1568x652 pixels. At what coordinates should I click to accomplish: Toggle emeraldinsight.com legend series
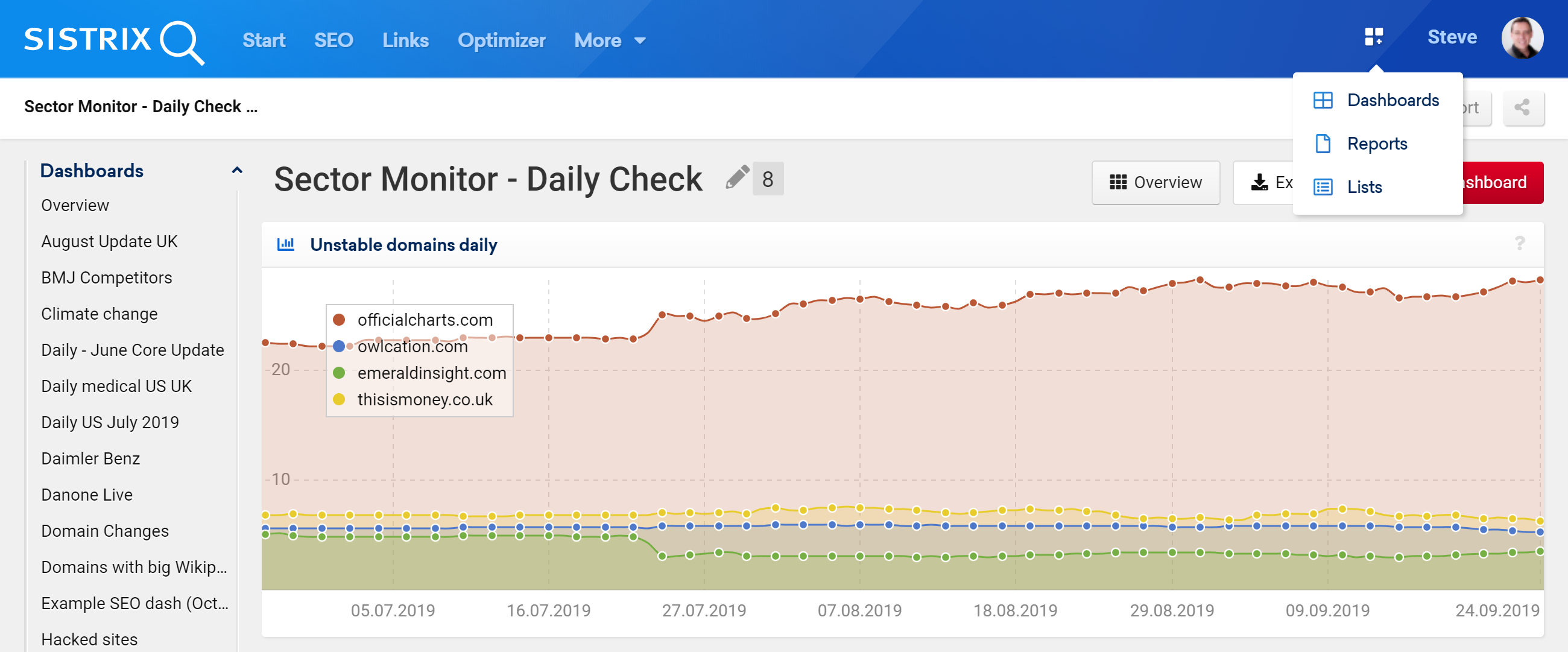(432, 373)
